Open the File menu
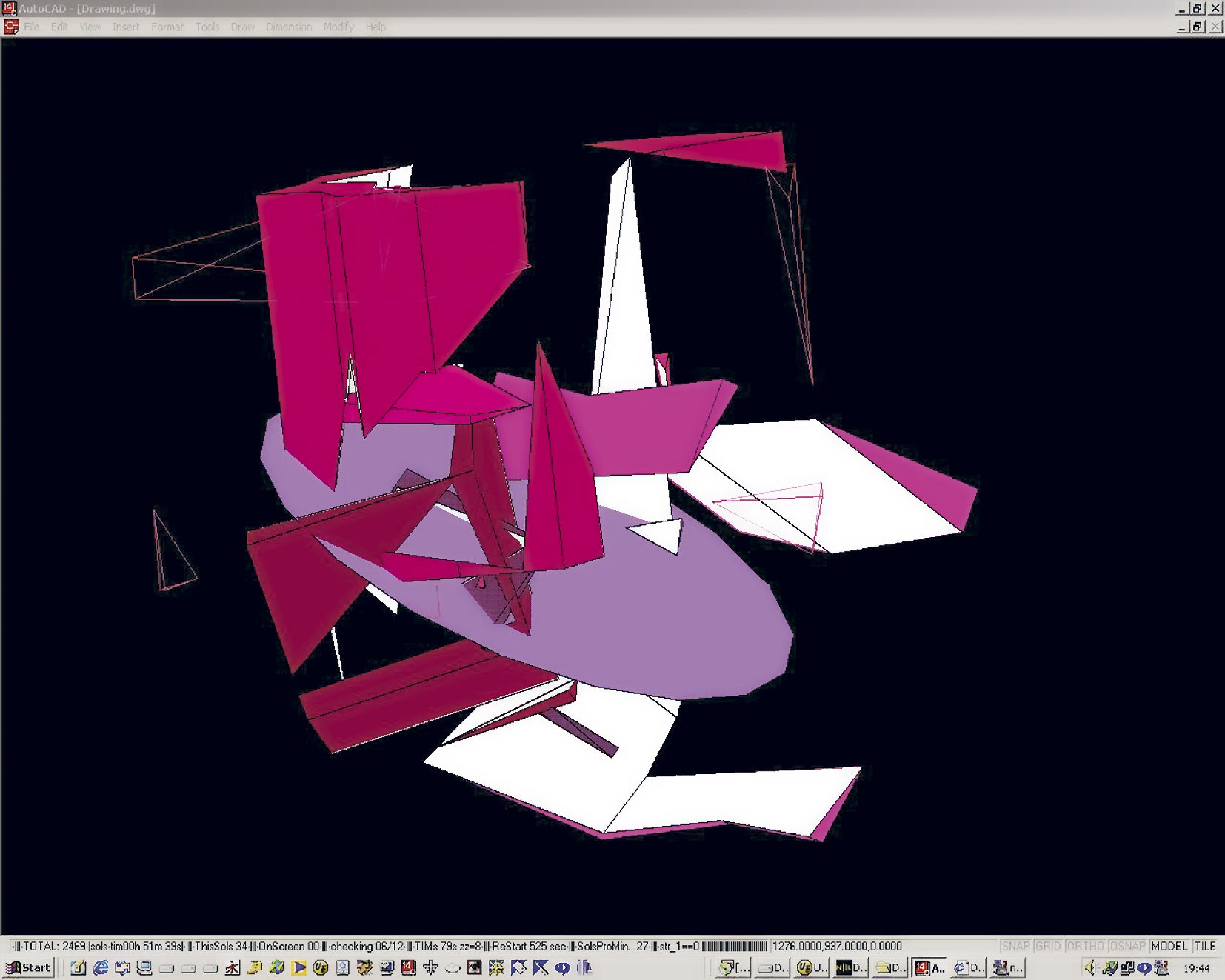 31,27
